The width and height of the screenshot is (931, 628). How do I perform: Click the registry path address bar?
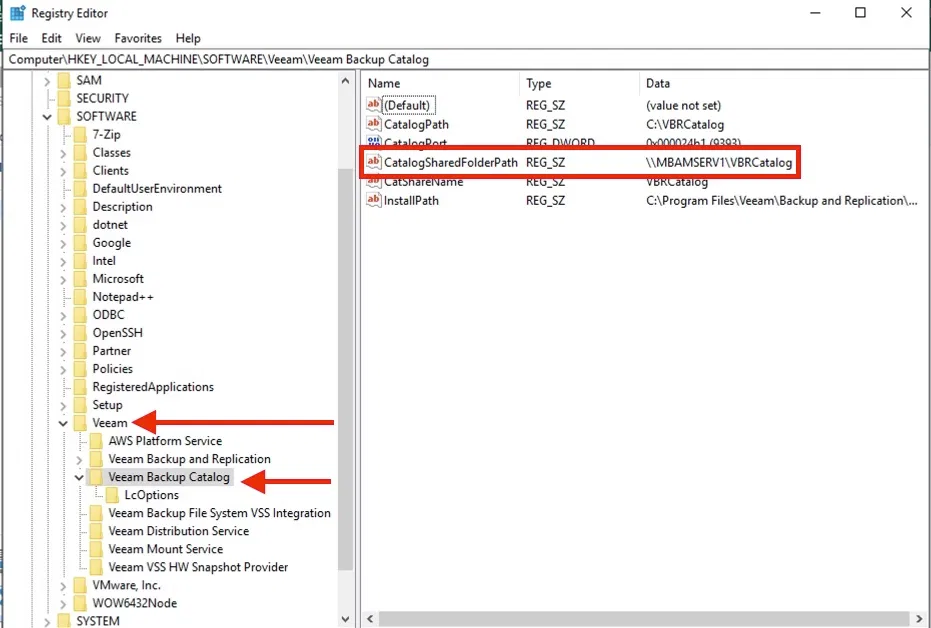466,59
